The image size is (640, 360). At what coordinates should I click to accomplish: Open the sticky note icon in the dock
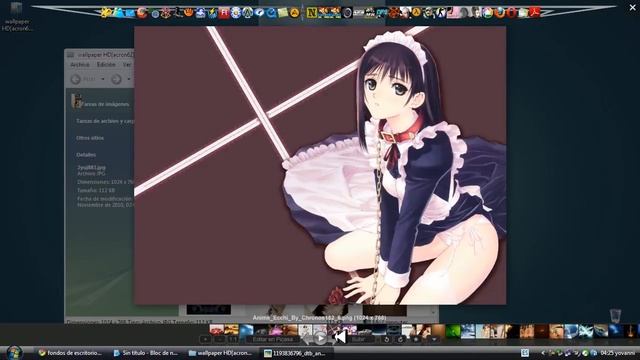(x=283, y=13)
